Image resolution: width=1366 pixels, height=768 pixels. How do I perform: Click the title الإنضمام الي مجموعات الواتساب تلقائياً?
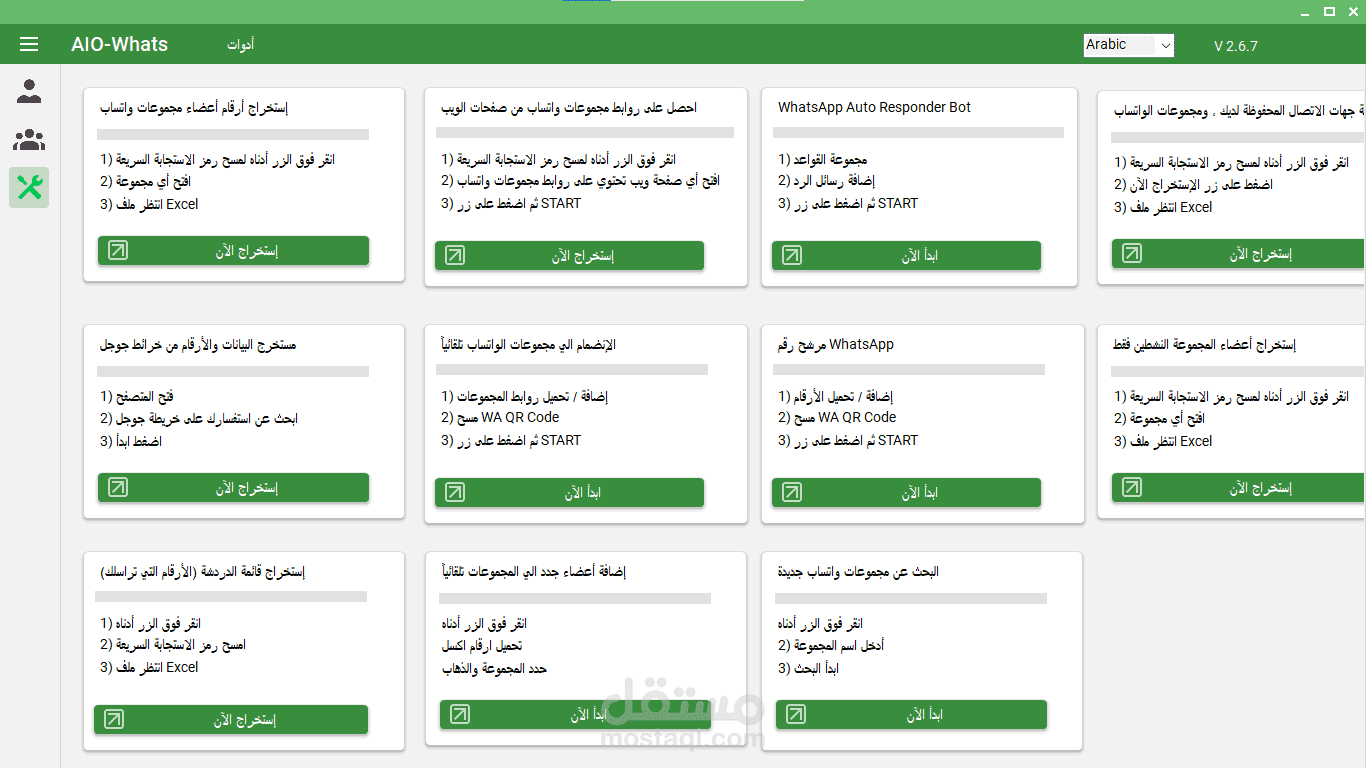point(528,345)
